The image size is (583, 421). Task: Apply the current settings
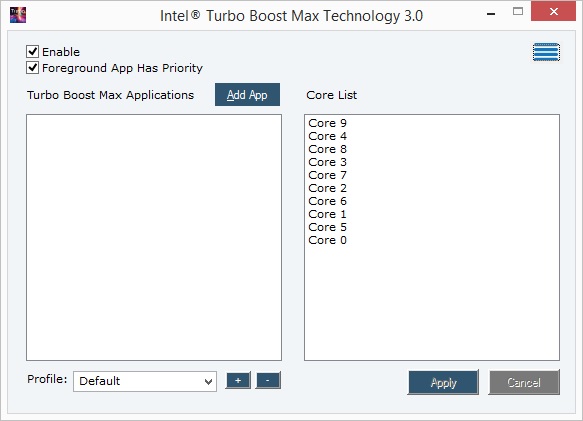[x=443, y=382]
